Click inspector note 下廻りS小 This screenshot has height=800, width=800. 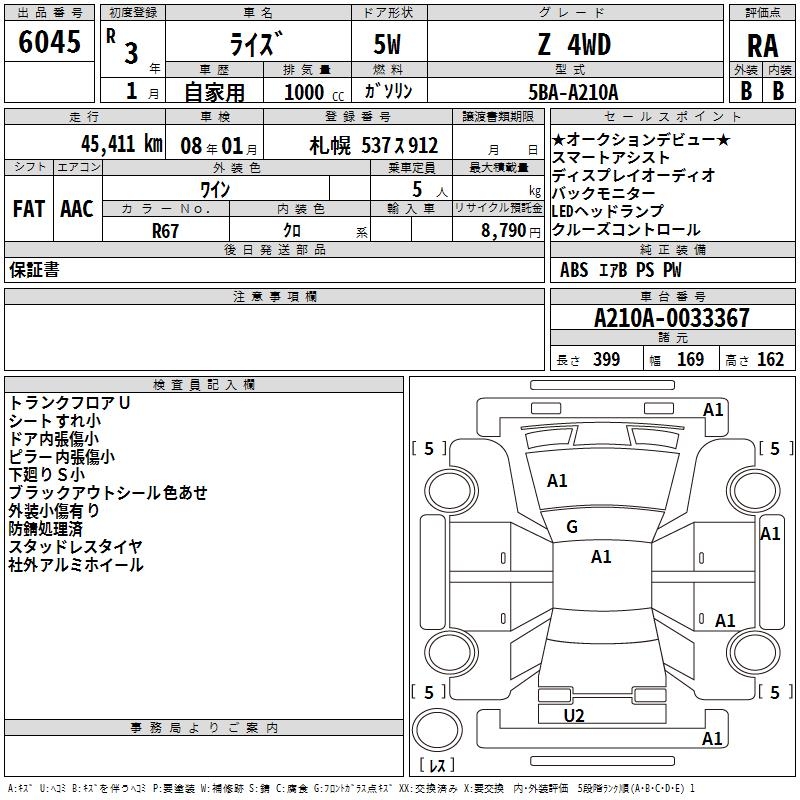coord(46,474)
